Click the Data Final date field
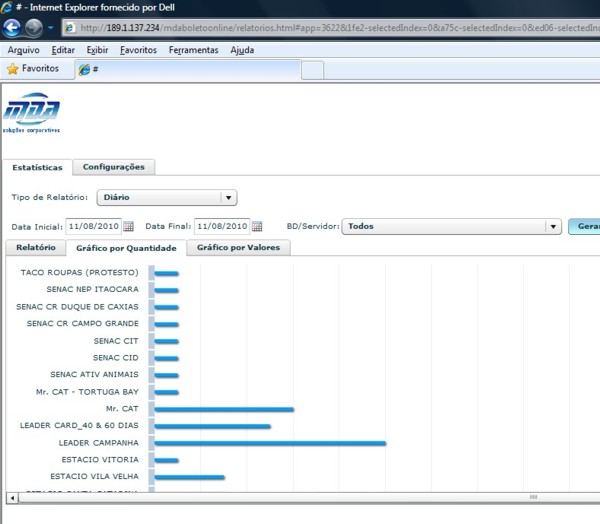 point(222,226)
